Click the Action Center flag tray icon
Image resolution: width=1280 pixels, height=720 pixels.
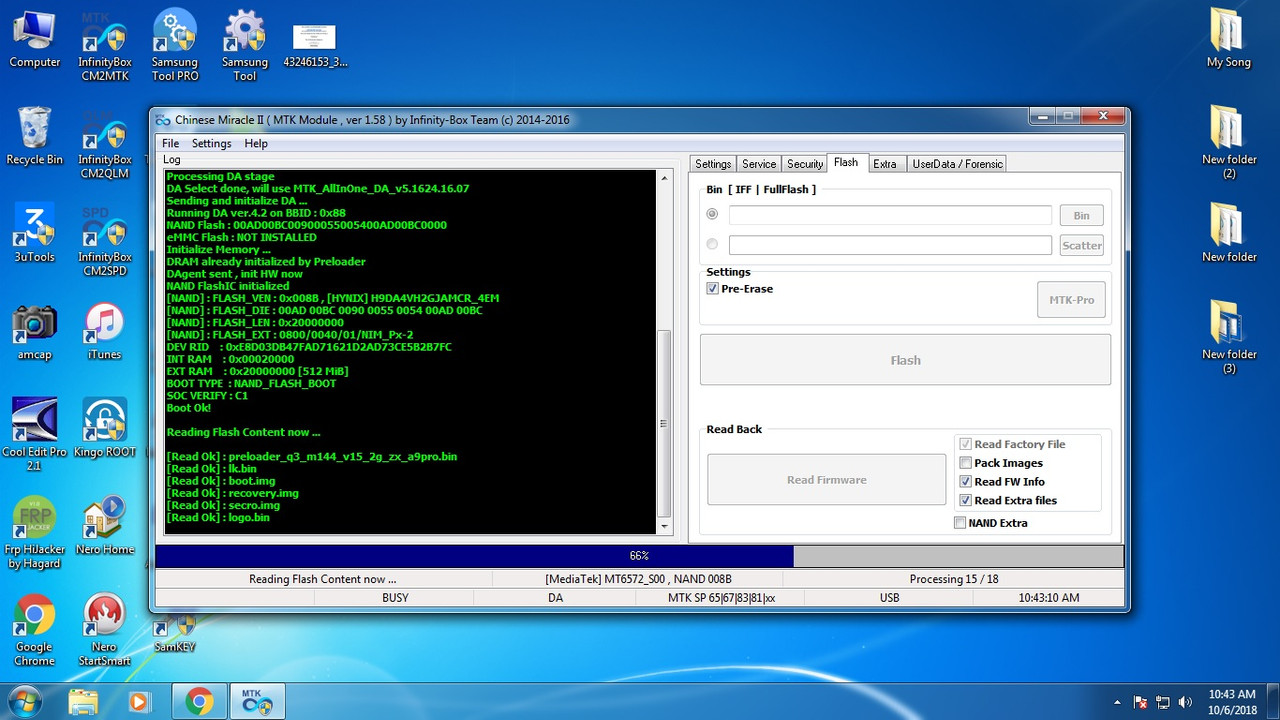click(x=1141, y=702)
